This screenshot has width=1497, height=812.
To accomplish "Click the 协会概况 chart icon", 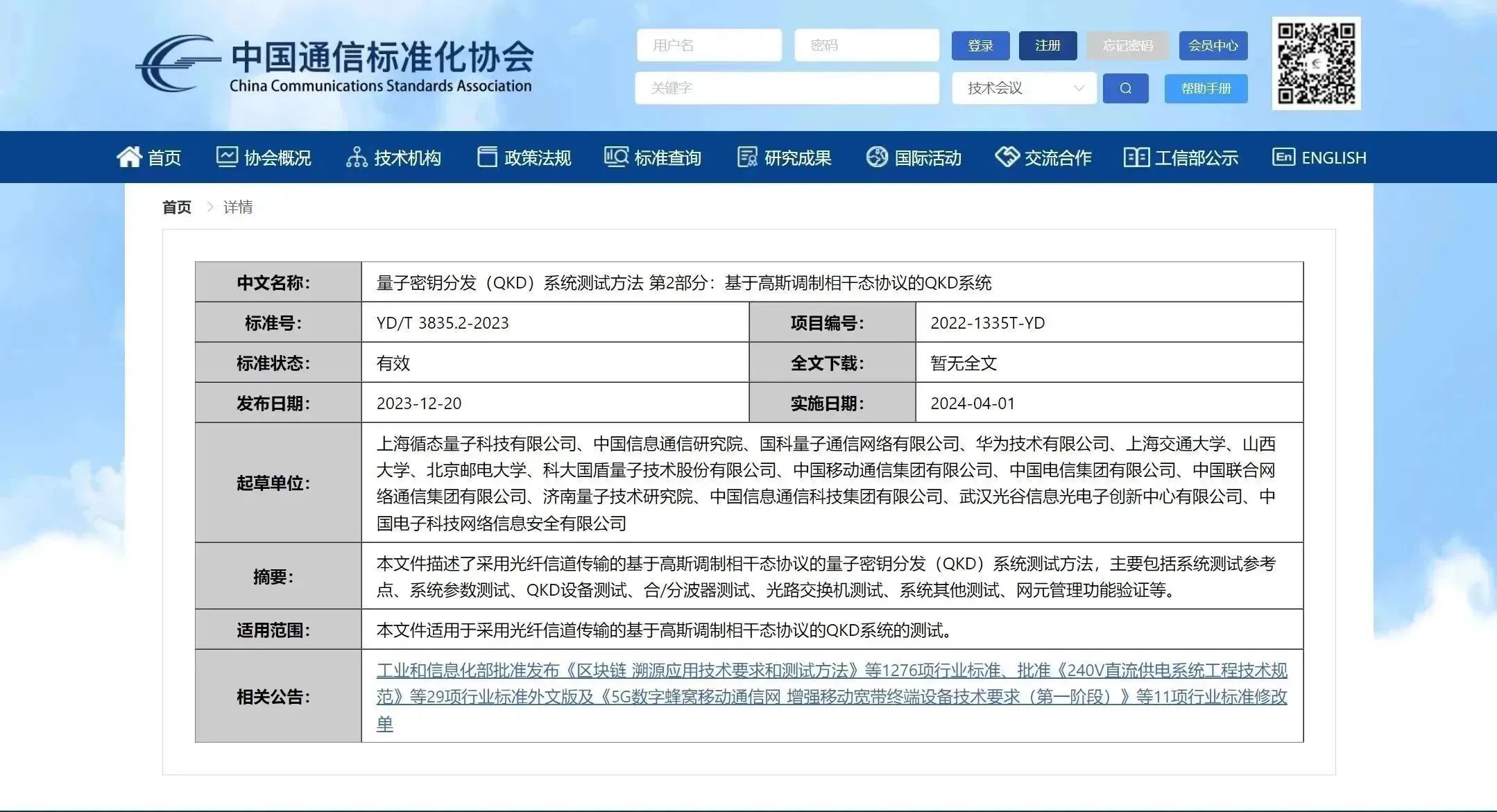I will [227, 157].
